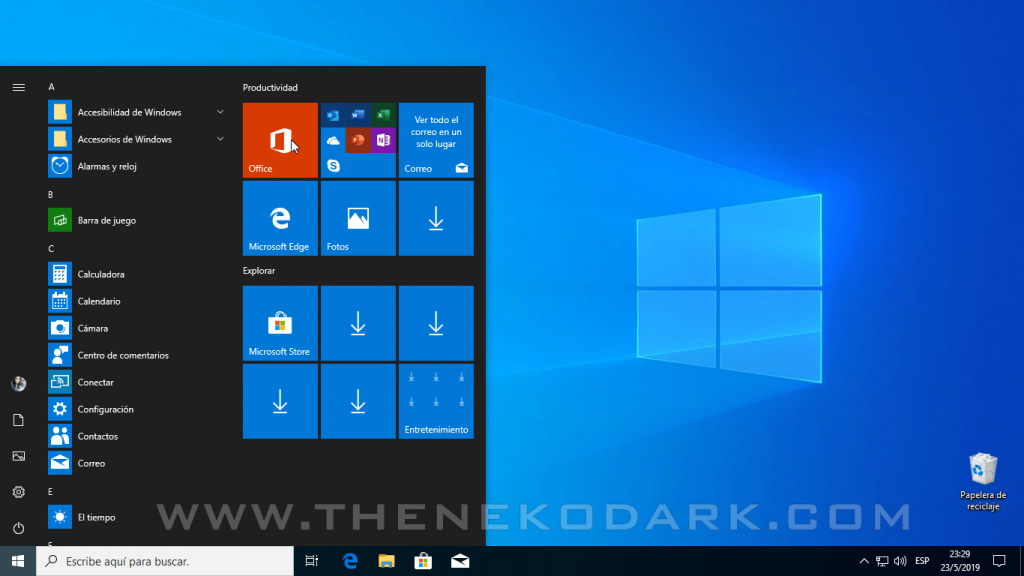Open Microsoft Store from taskbar
The image size is (1024, 576).
click(x=423, y=561)
